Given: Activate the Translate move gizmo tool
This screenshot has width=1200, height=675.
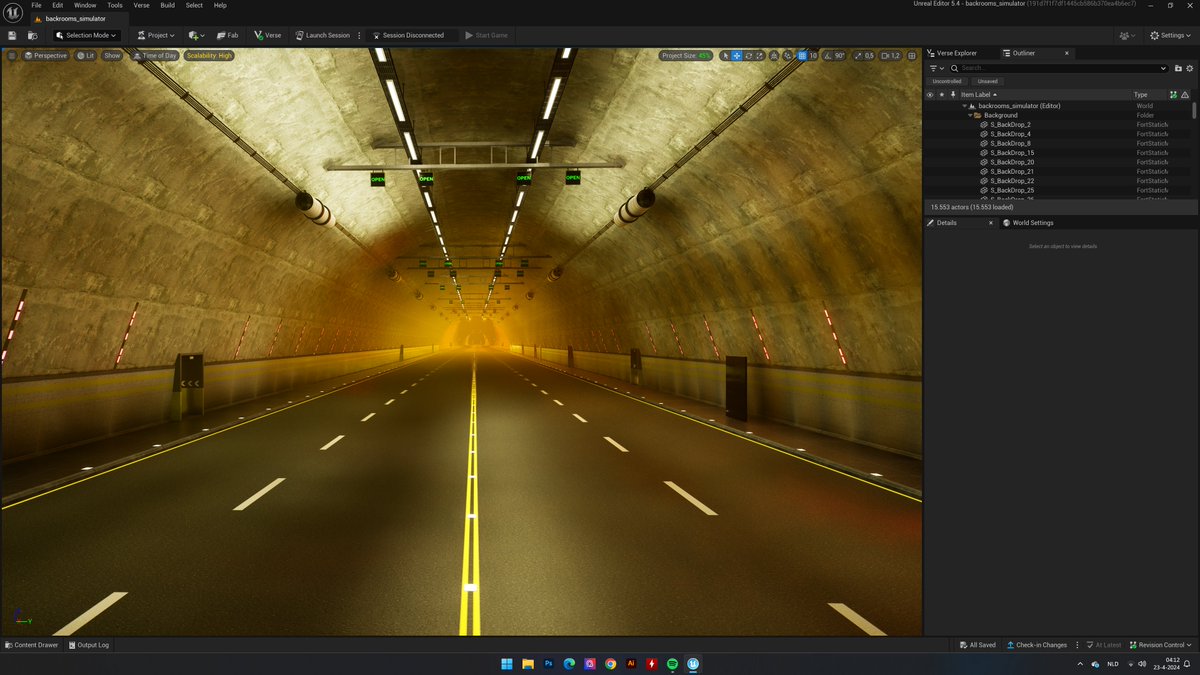Looking at the screenshot, I should 737,55.
